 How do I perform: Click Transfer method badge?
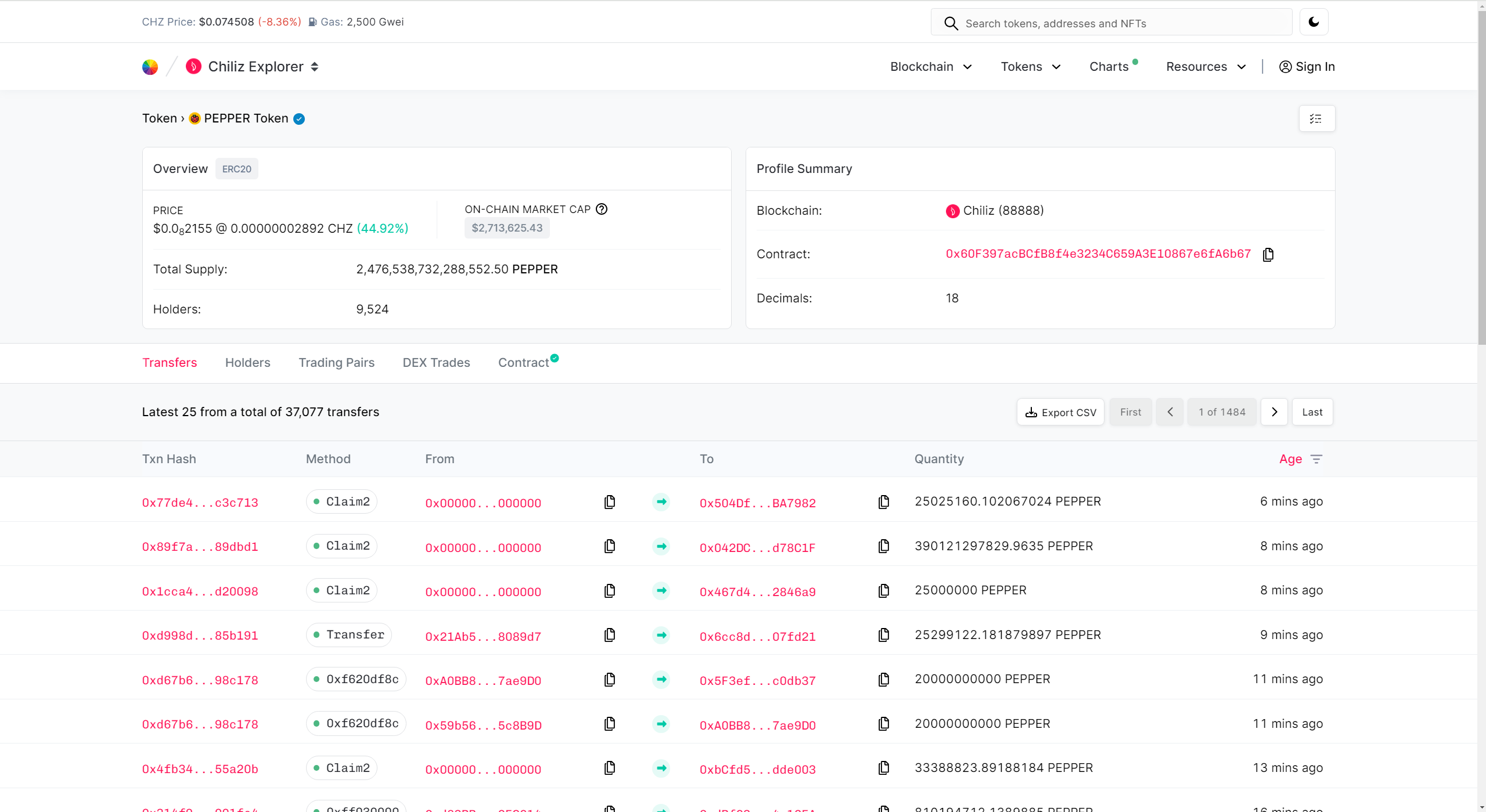click(349, 635)
